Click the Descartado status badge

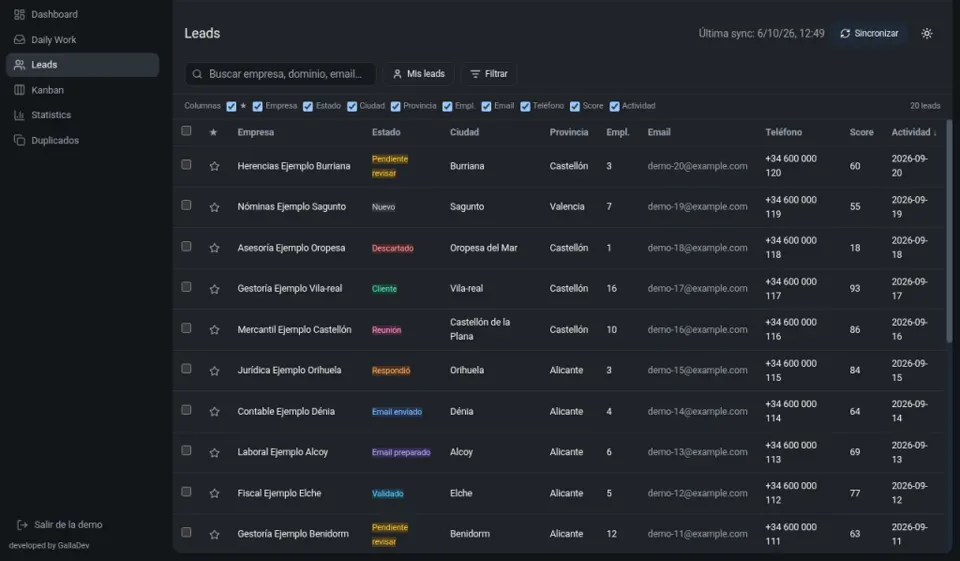point(392,248)
